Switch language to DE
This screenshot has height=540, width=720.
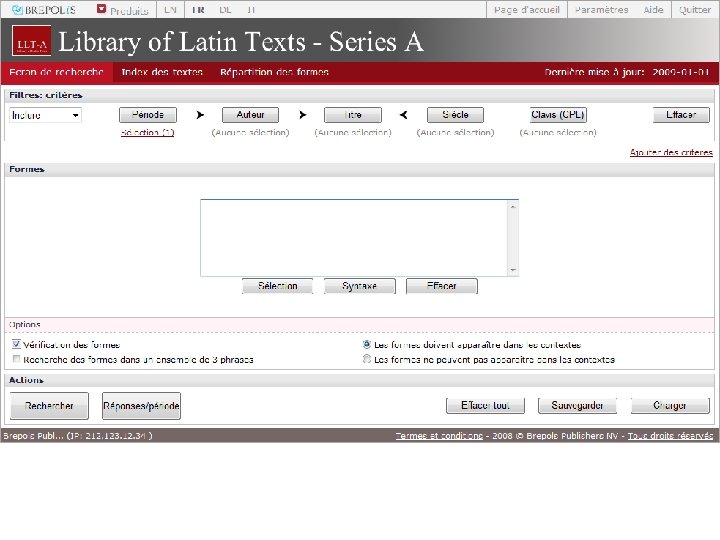click(225, 10)
